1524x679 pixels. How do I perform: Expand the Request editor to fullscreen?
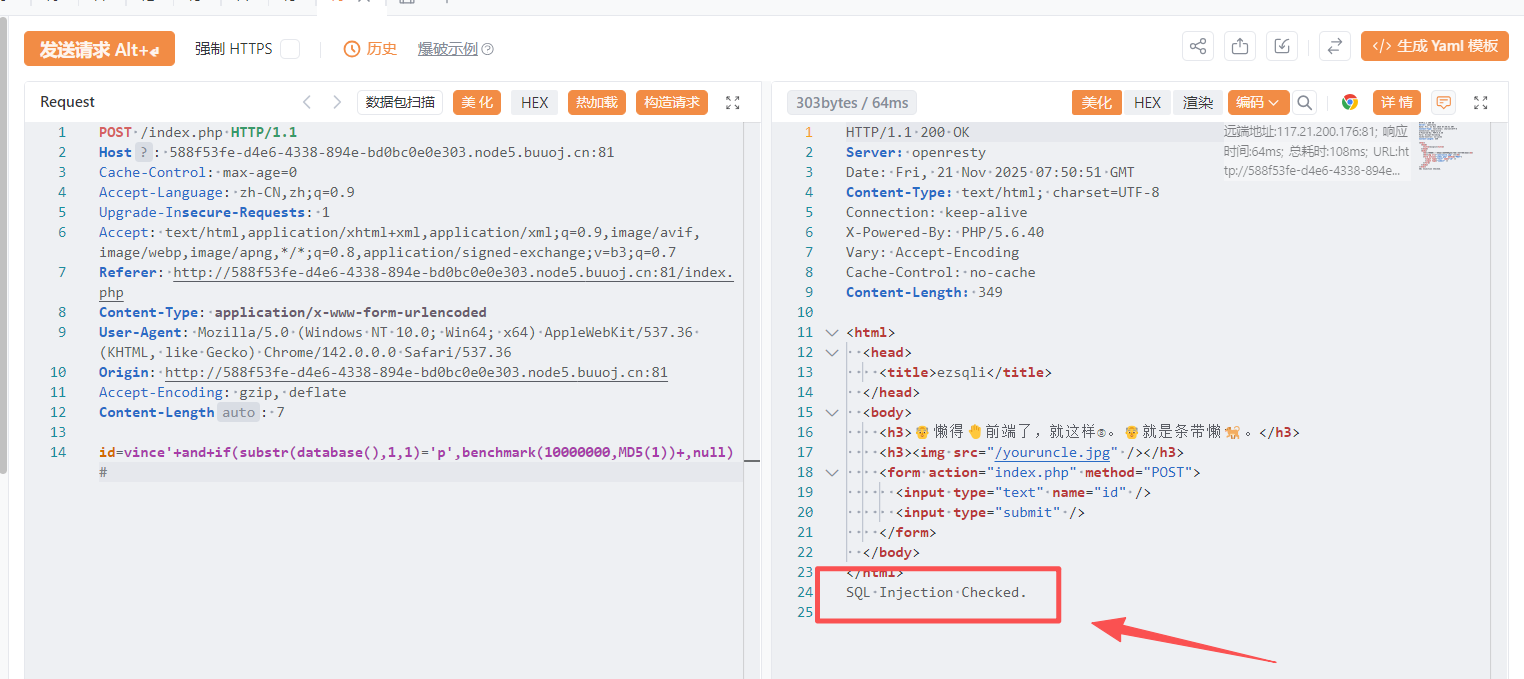pyautogui.click(x=732, y=102)
